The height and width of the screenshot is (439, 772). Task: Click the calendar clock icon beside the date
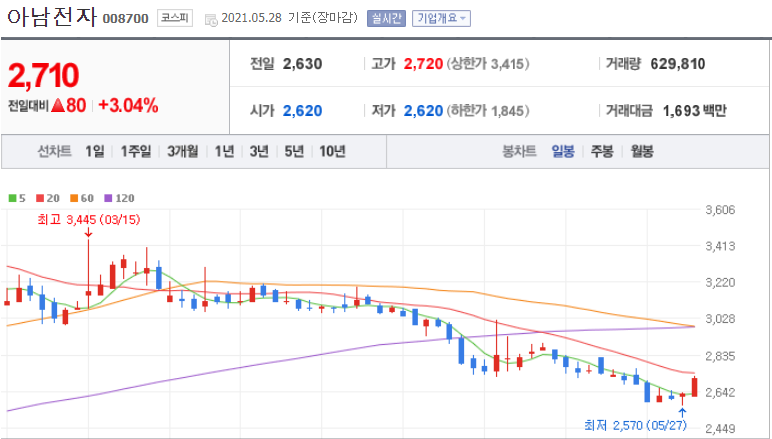[211, 20]
